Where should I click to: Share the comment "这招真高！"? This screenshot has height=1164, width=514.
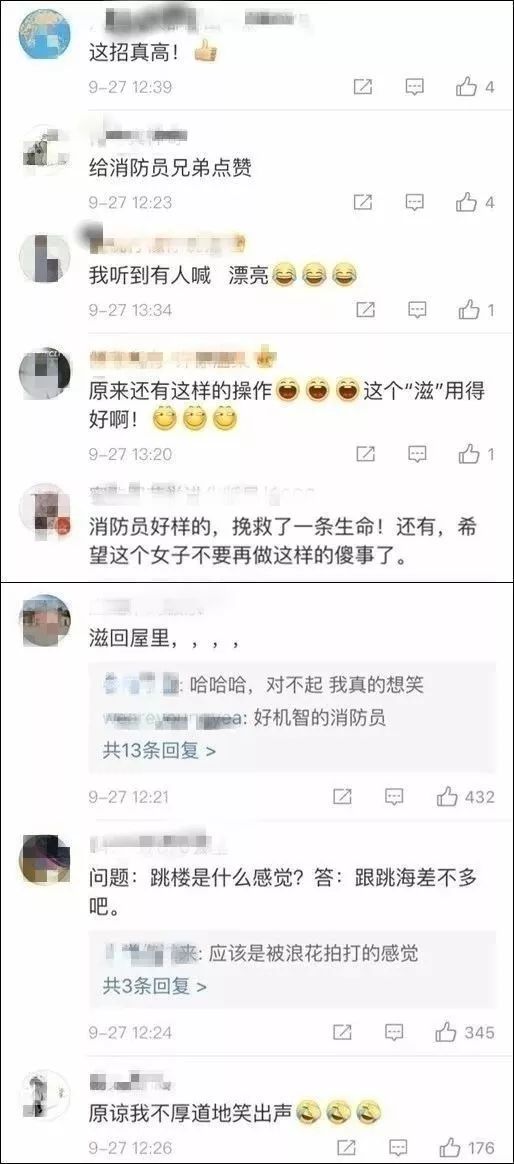coord(362,87)
